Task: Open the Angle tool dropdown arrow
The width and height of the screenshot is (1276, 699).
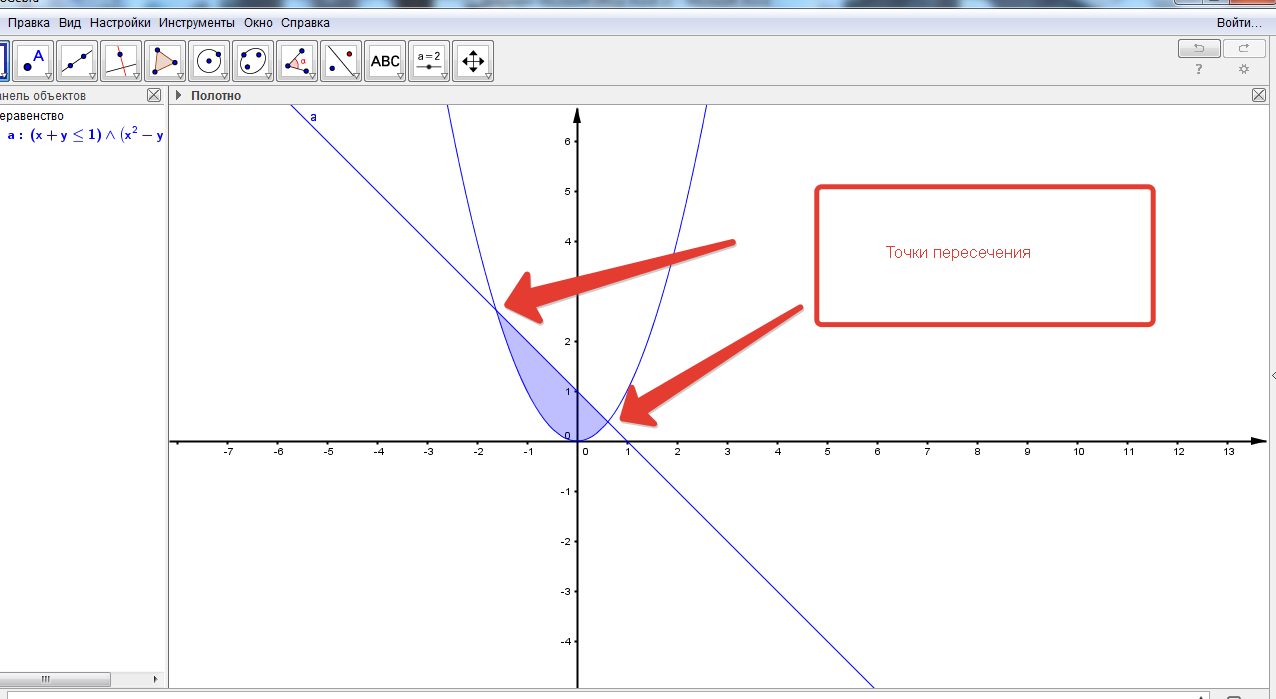Action: tap(312, 76)
